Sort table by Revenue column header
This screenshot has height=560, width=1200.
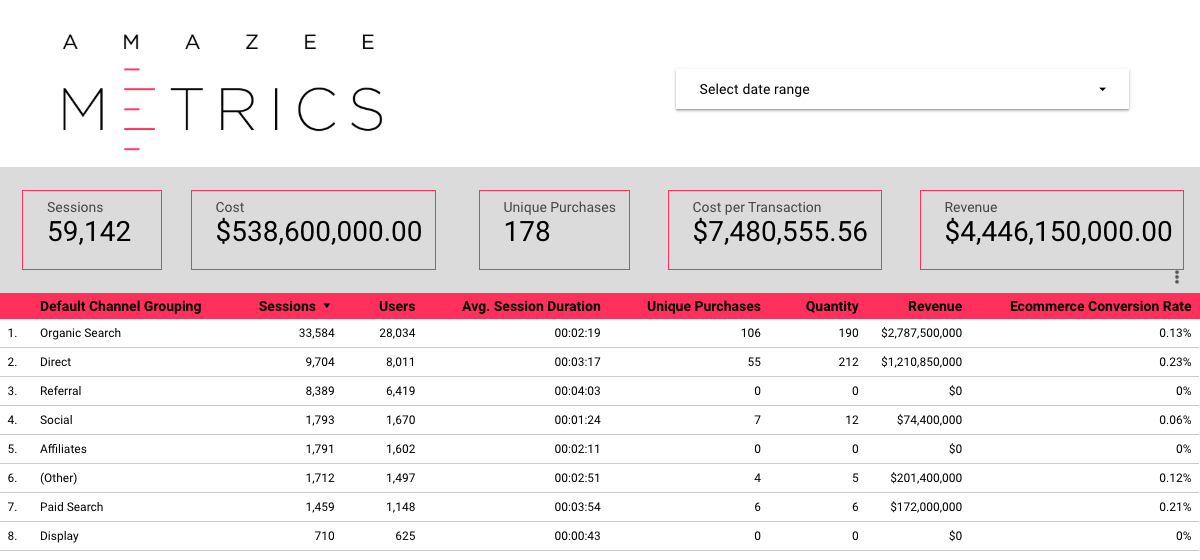[934, 307]
